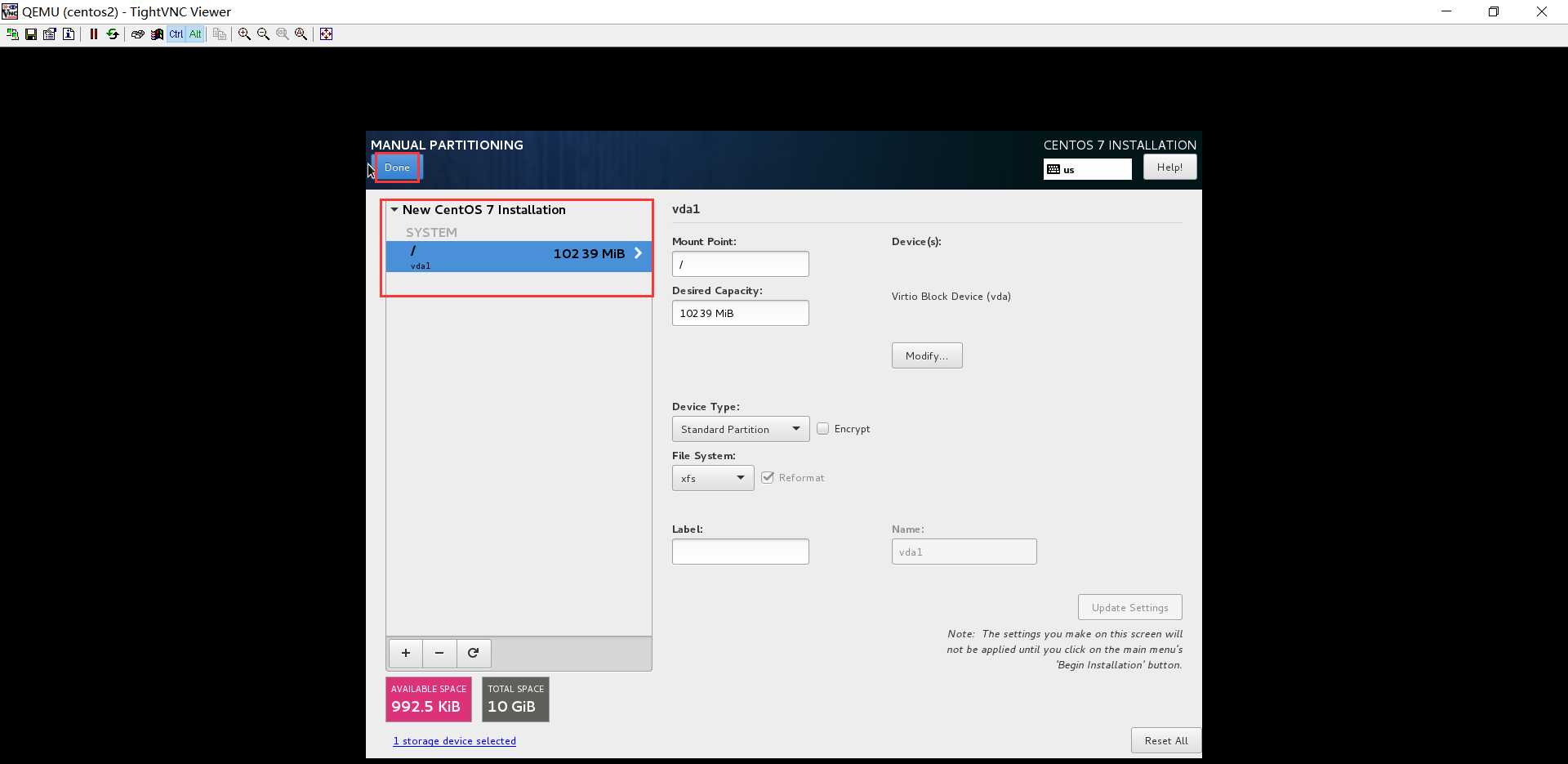The width and height of the screenshot is (1568, 764).
Task: Minimize the TightVNC Viewer window
Action: point(1446,11)
